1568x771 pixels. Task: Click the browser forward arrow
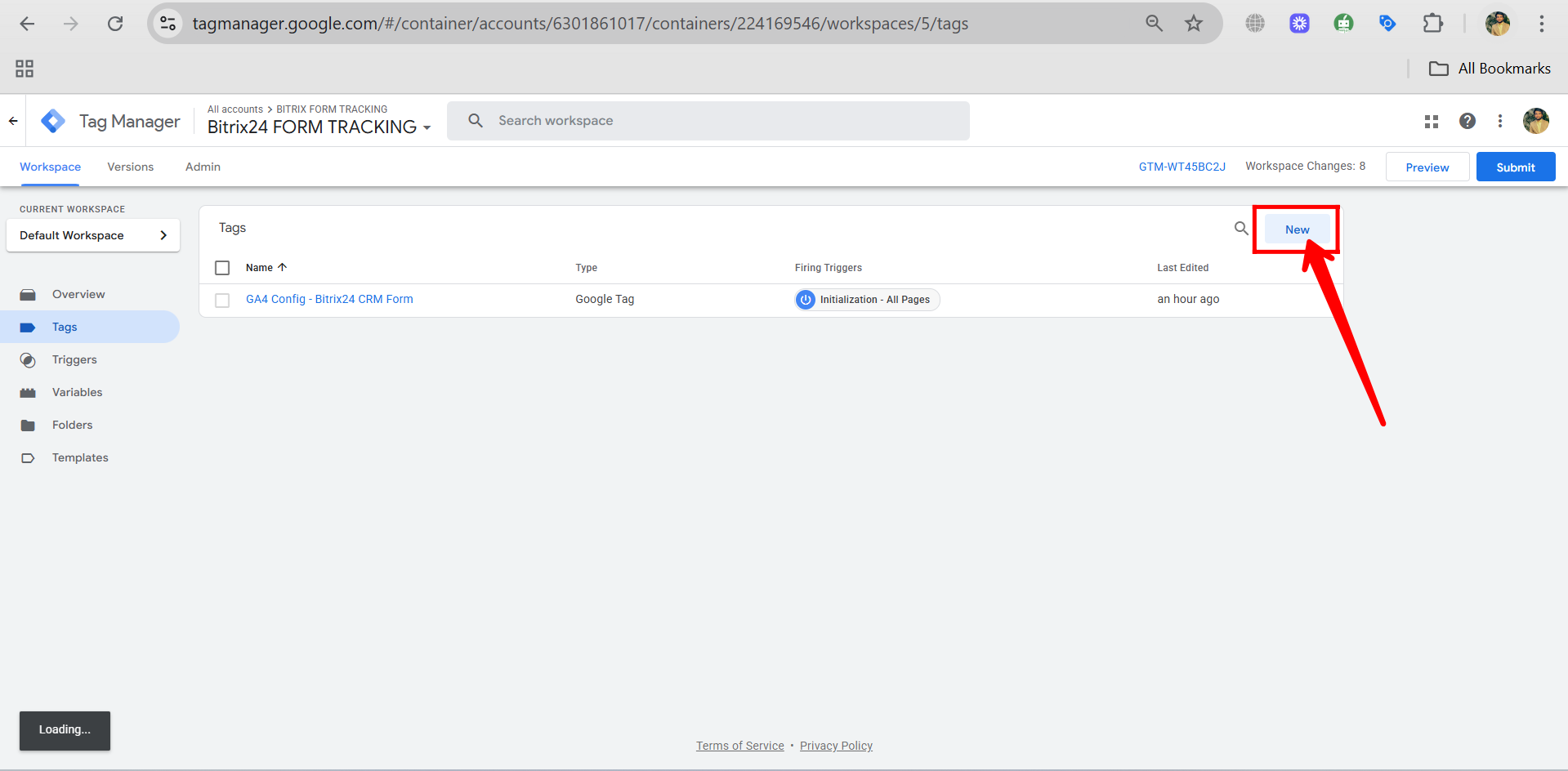click(x=71, y=24)
